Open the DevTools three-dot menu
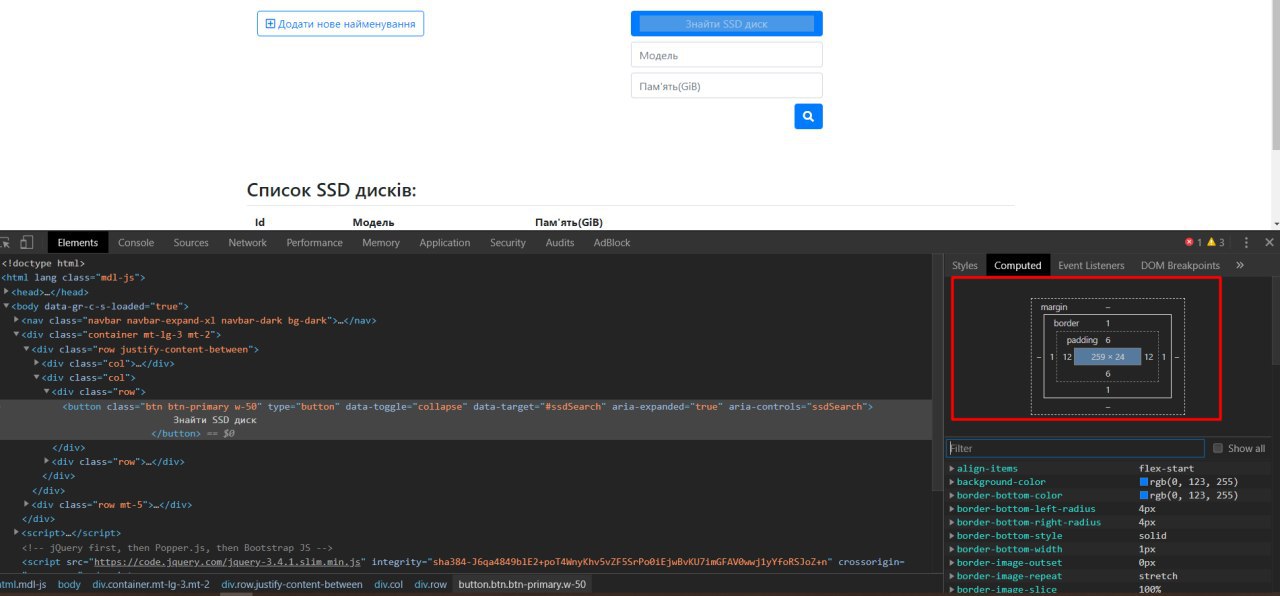Viewport: 1280px width, 596px height. pyautogui.click(x=1246, y=242)
